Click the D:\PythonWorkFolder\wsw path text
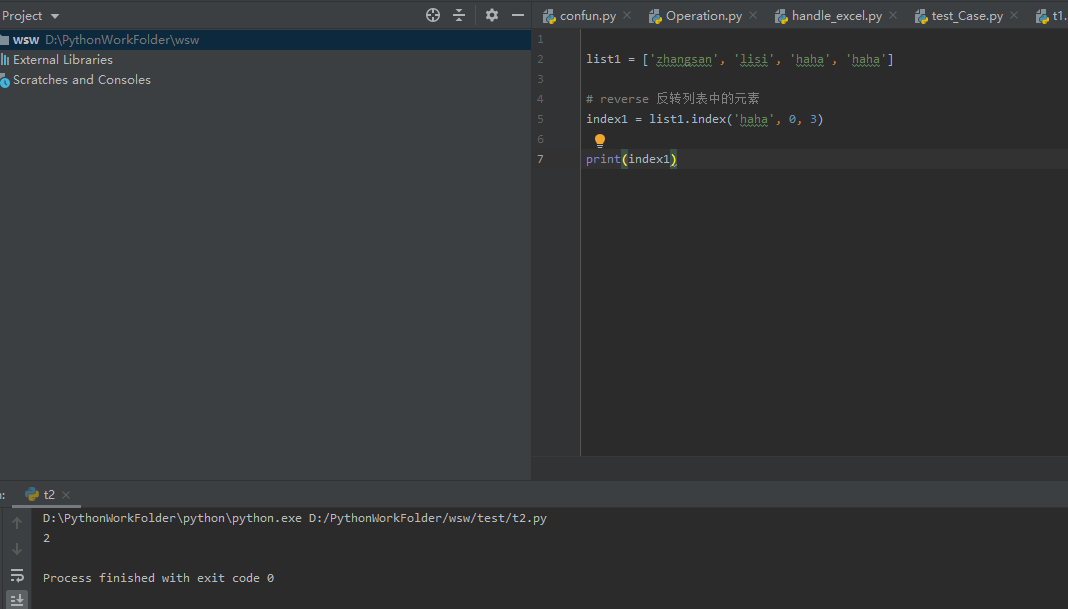1068x609 pixels. [123, 40]
